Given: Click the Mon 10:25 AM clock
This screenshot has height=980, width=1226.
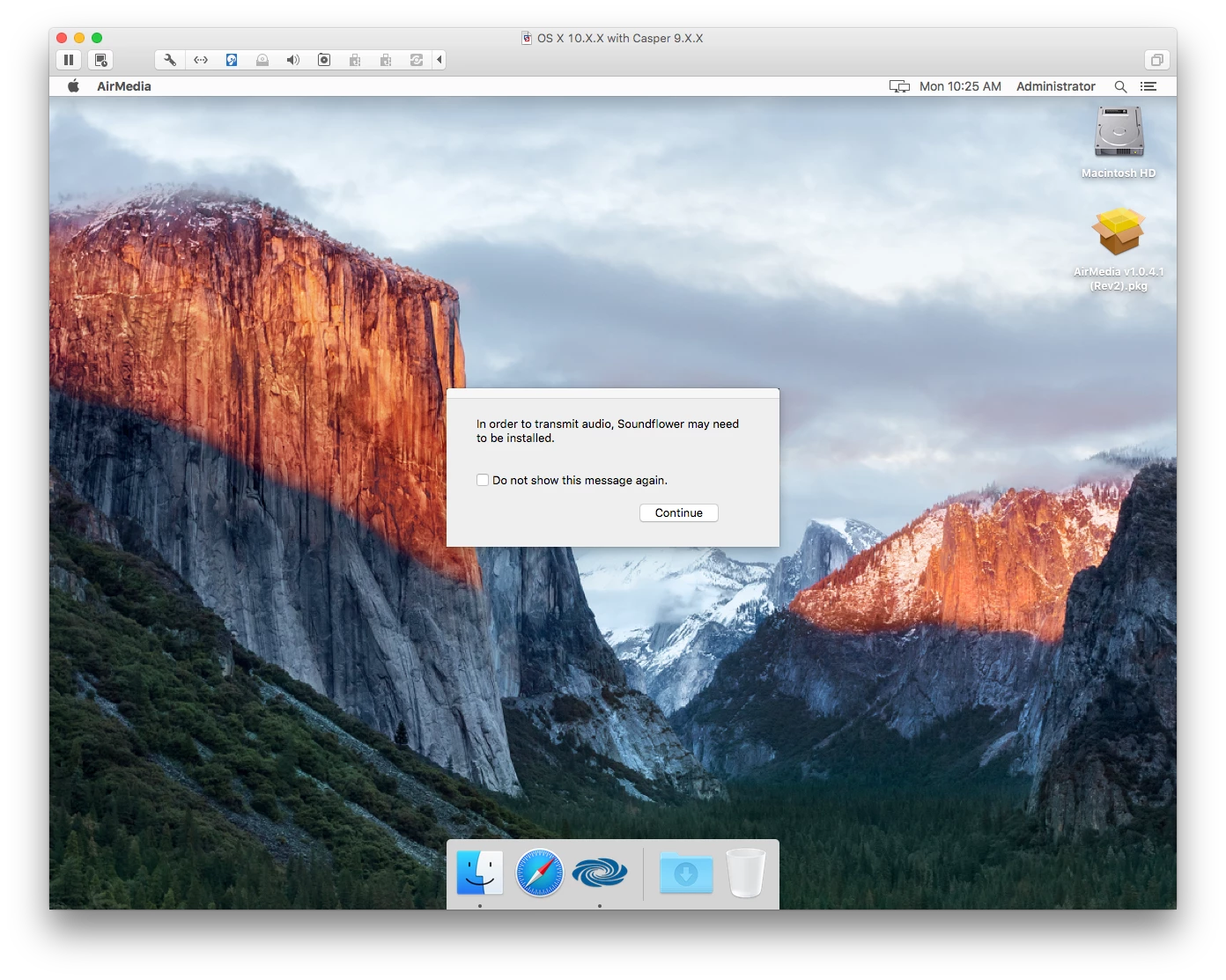Looking at the screenshot, I should click(960, 86).
